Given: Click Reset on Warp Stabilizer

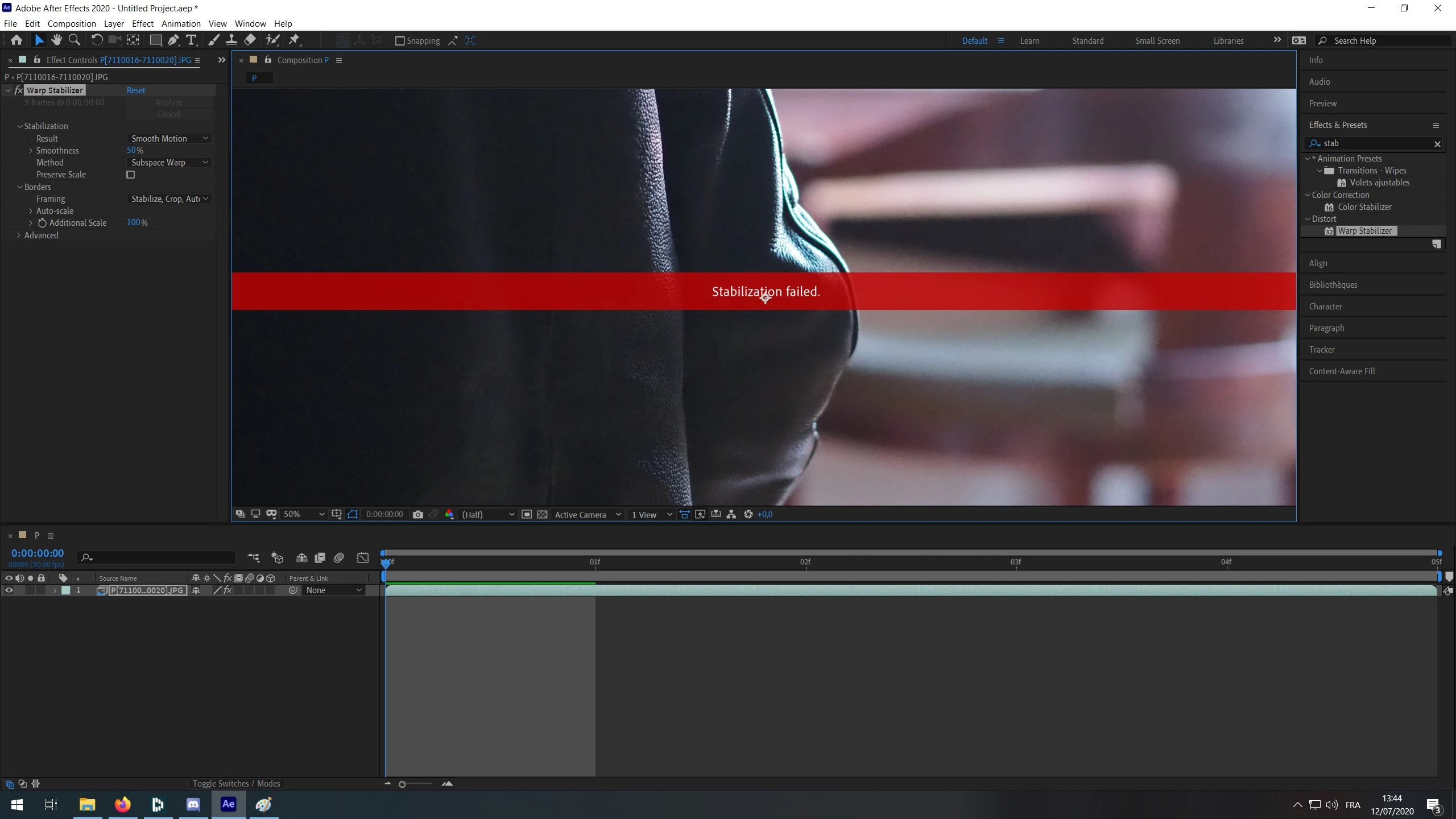Looking at the screenshot, I should point(135,90).
